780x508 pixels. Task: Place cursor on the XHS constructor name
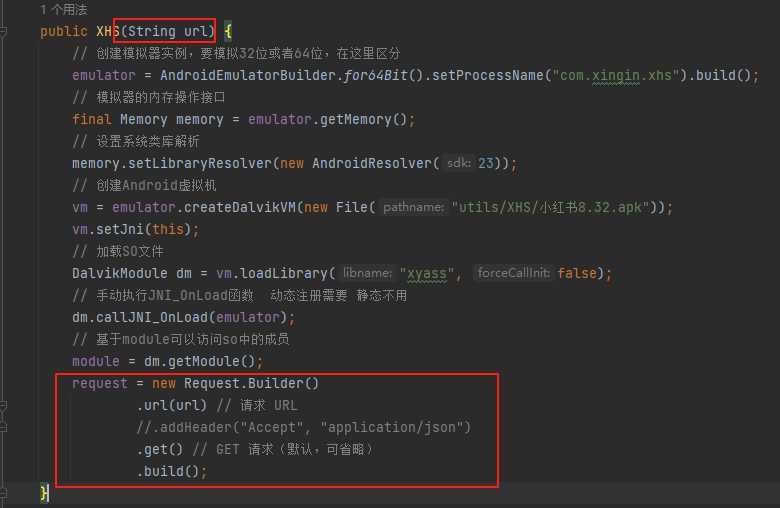click(108, 31)
